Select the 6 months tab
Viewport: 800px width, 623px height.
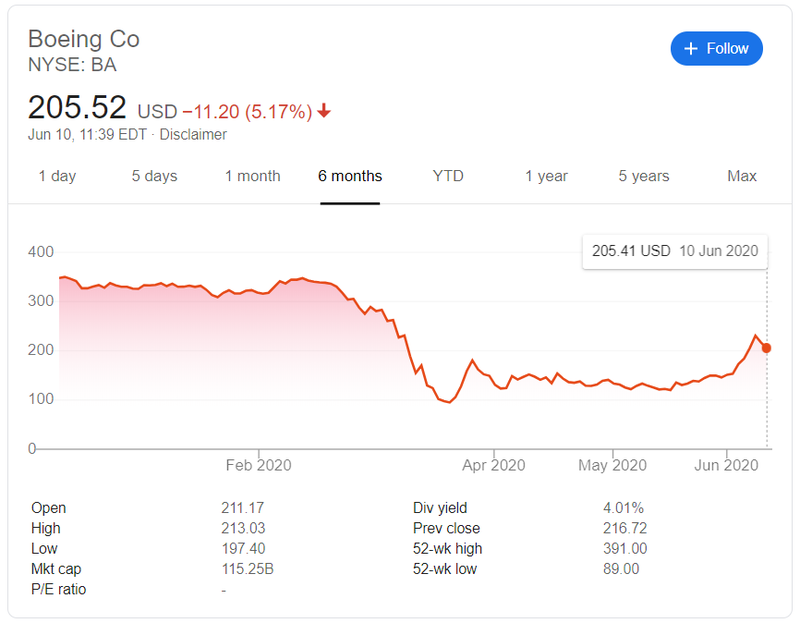click(350, 176)
